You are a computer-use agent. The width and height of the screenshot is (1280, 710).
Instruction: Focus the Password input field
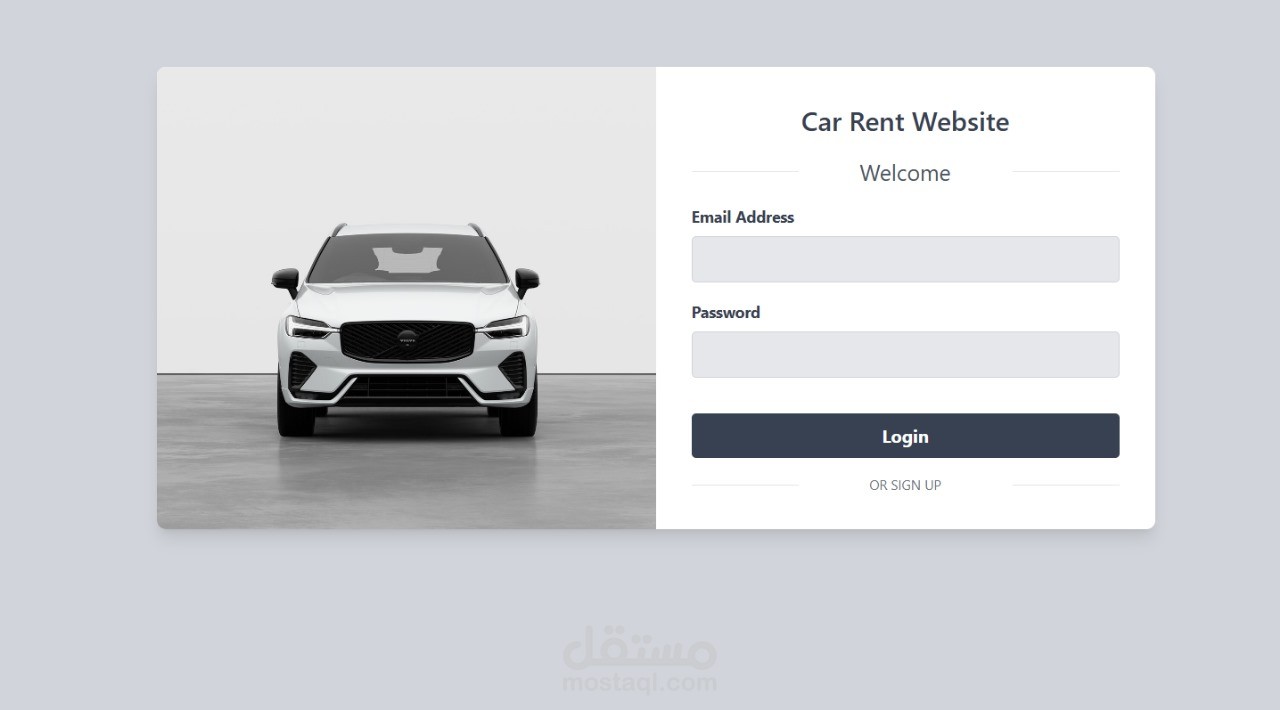click(x=905, y=355)
